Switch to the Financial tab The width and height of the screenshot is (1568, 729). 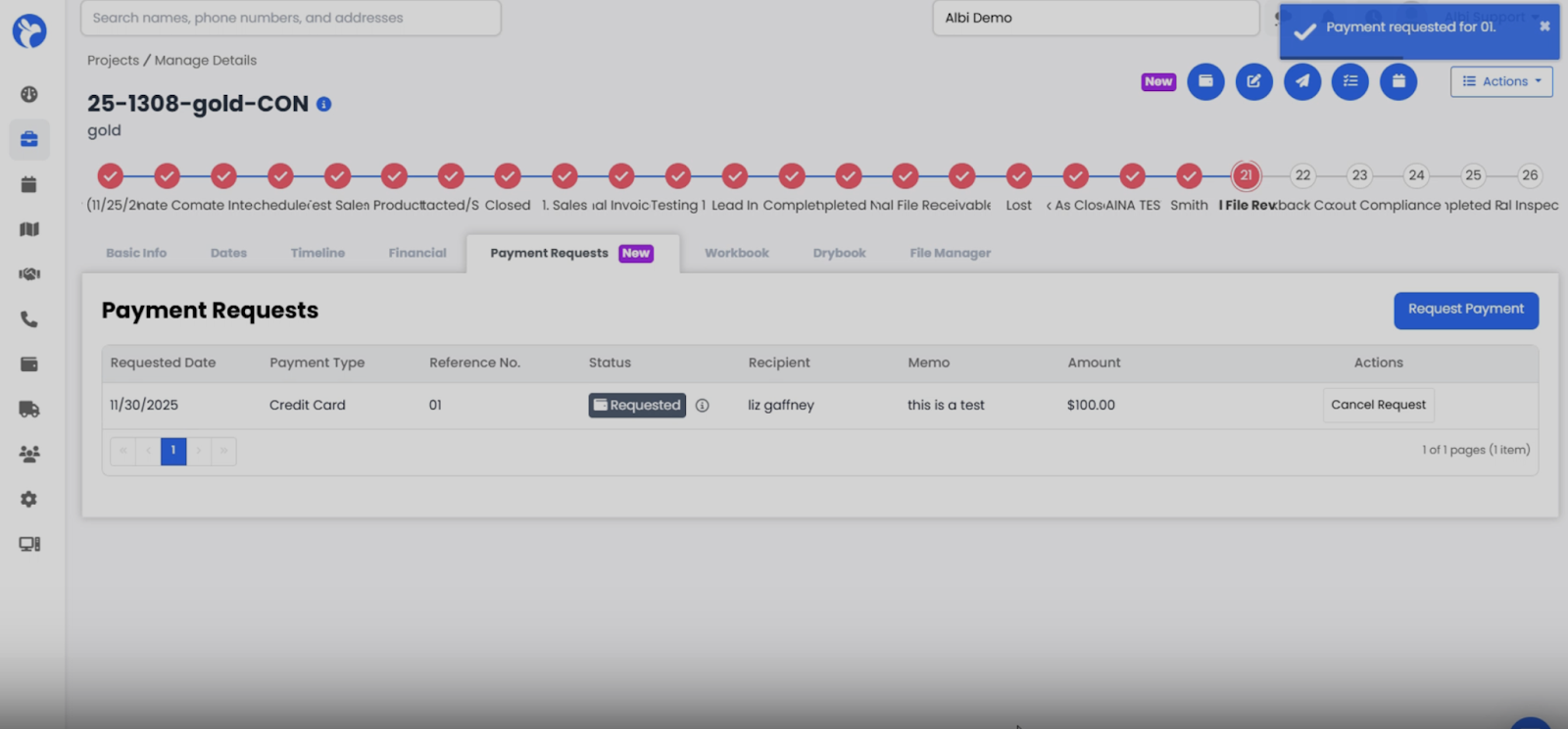tap(416, 253)
